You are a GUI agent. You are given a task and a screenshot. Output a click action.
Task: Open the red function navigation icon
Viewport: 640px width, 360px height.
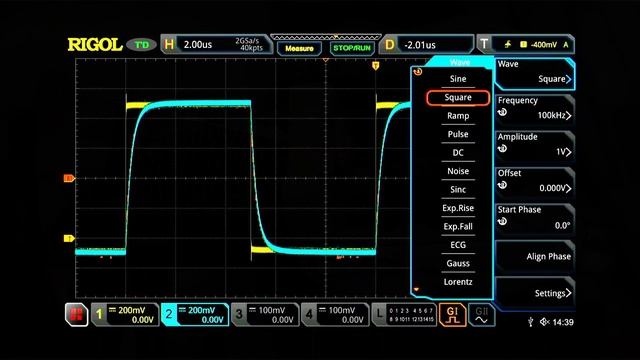coord(76,315)
